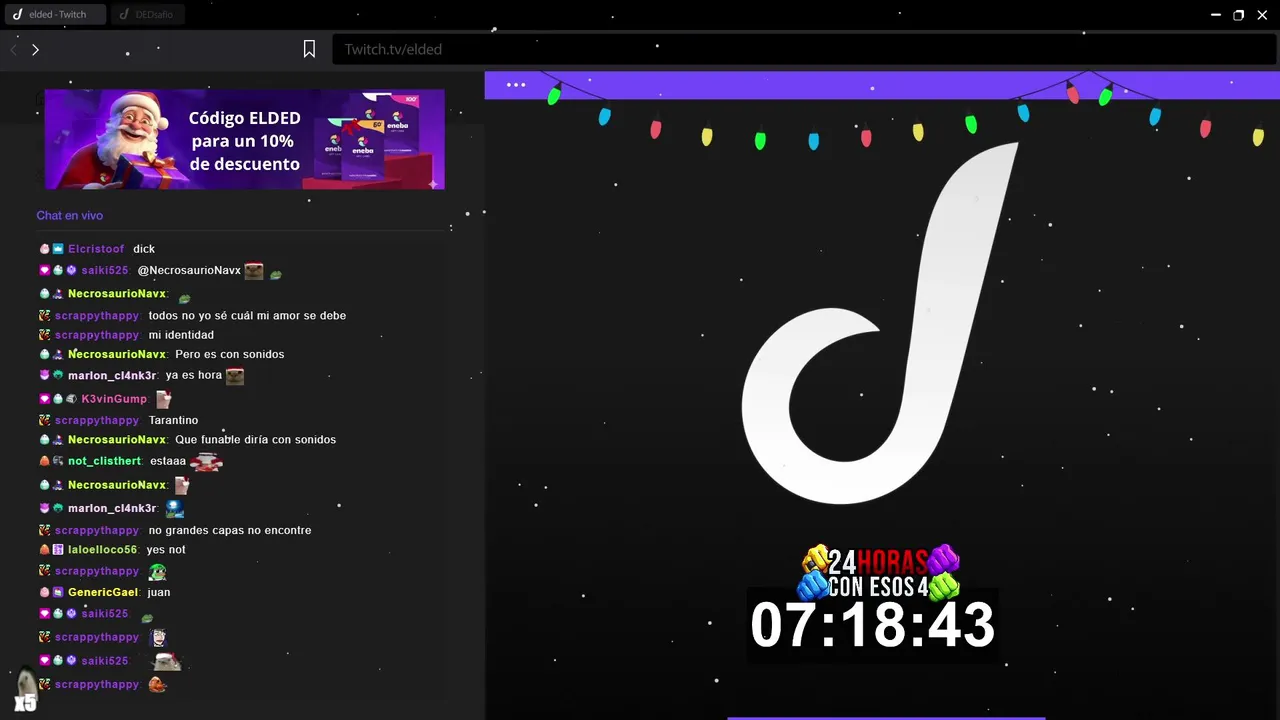Click the "Que funable diría con sonidos" message
This screenshot has height=720, width=1280.
[x=255, y=440]
